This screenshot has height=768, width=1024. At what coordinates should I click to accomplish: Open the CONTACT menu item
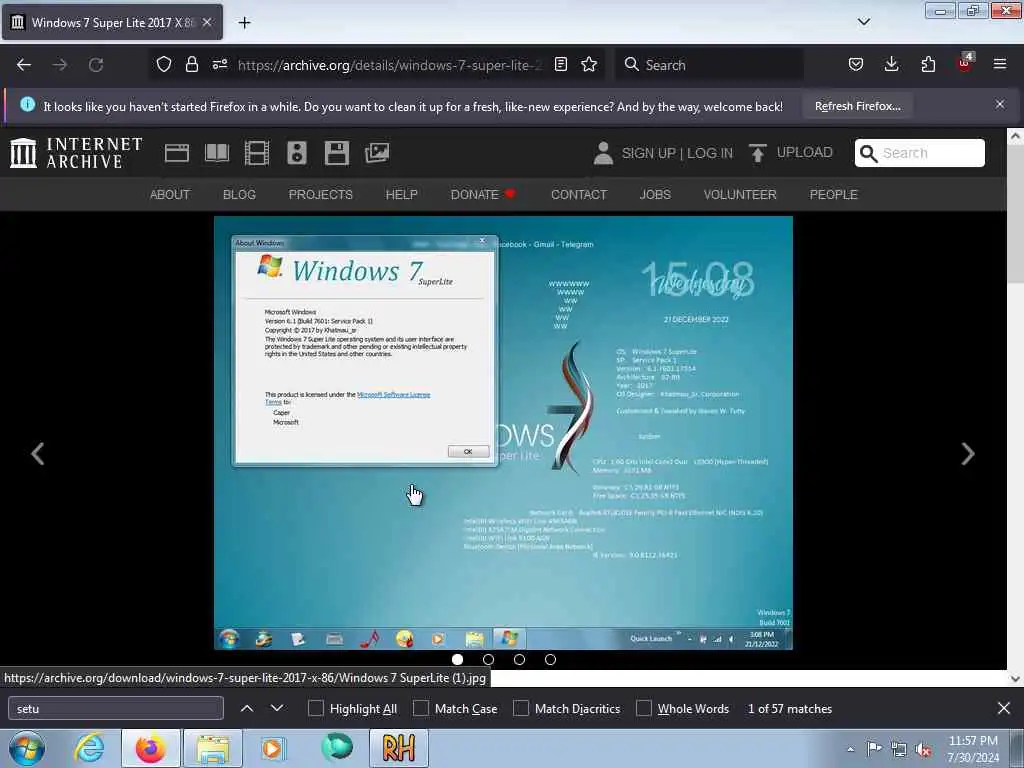579,195
